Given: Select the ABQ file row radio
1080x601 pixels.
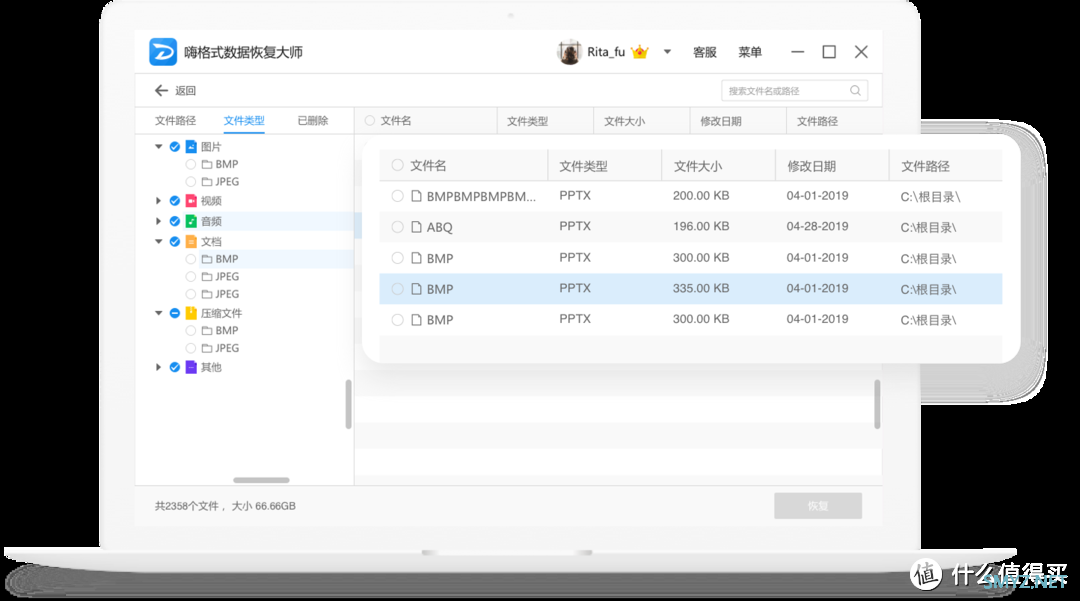Looking at the screenshot, I should [x=397, y=227].
